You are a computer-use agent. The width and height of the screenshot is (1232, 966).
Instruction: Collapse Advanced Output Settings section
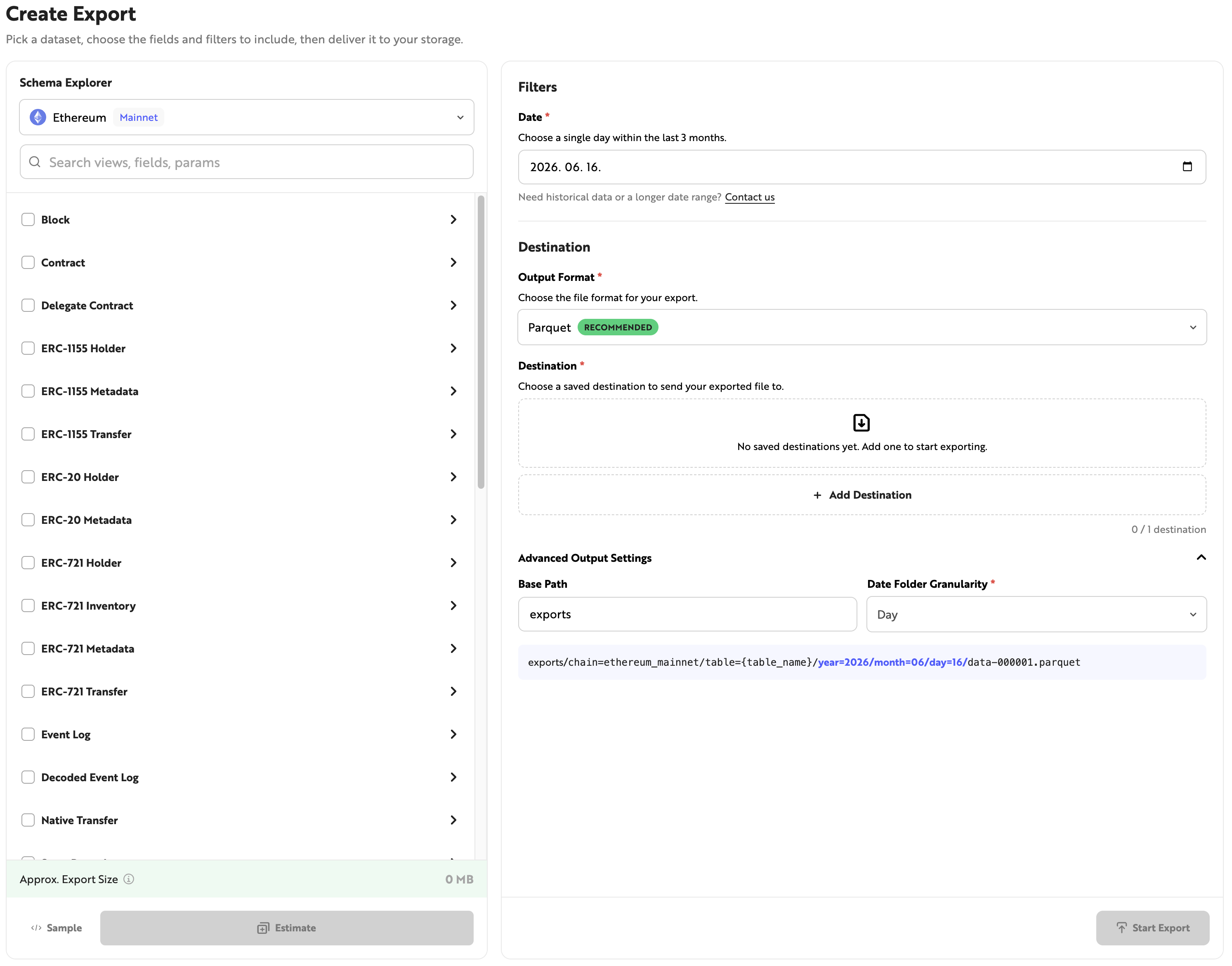coord(1201,558)
